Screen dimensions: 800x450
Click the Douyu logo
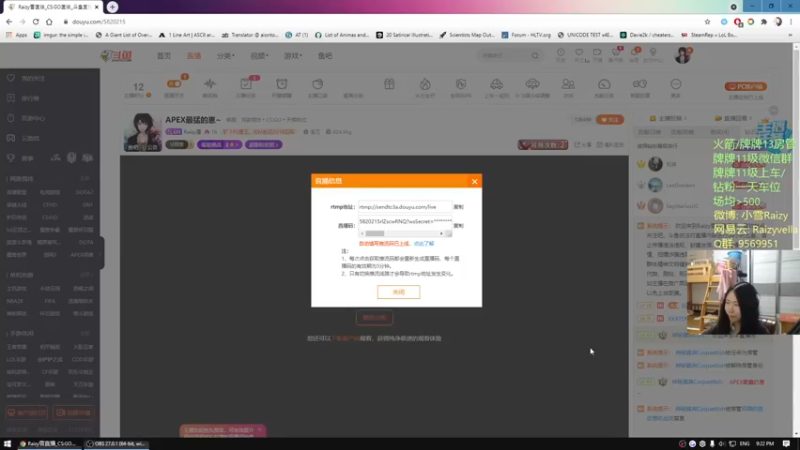coord(116,56)
